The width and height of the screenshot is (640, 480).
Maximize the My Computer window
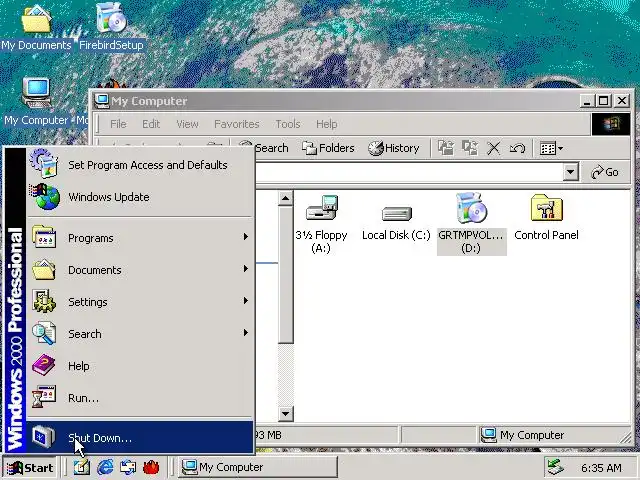pyautogui.click(x=604, y=100)
